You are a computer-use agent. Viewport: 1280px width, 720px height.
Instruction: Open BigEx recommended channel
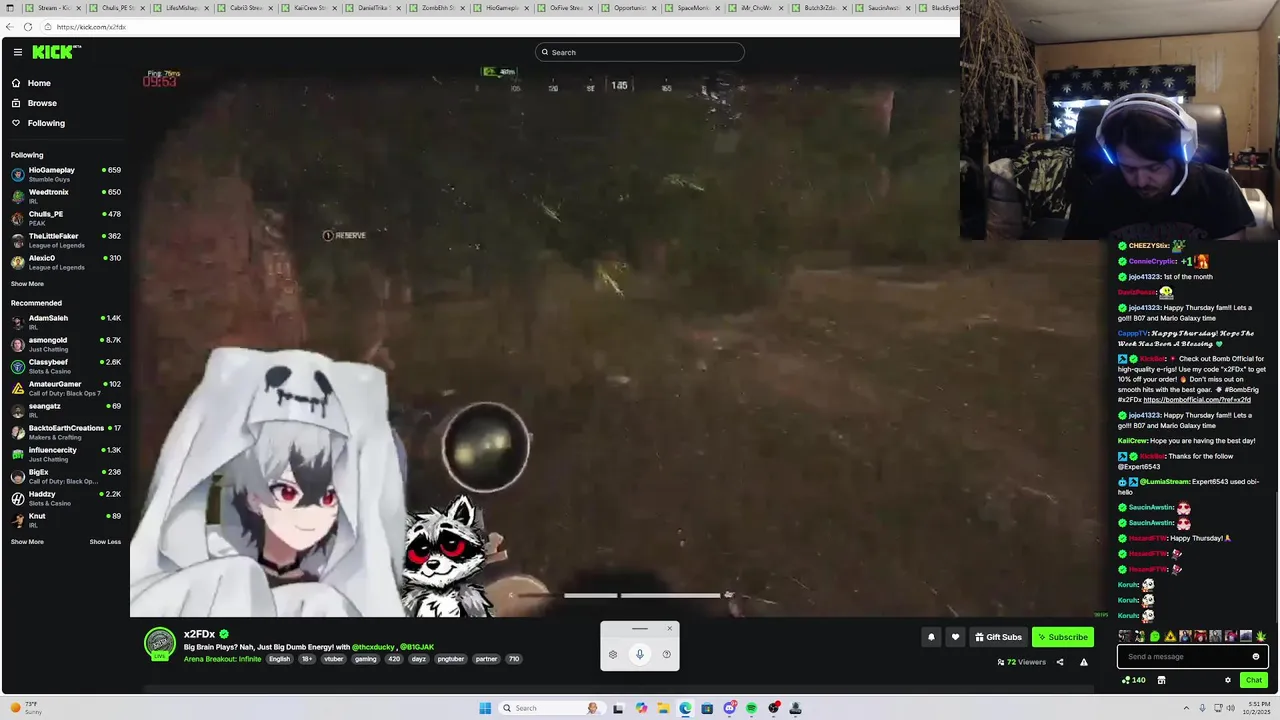pos(65,476)
